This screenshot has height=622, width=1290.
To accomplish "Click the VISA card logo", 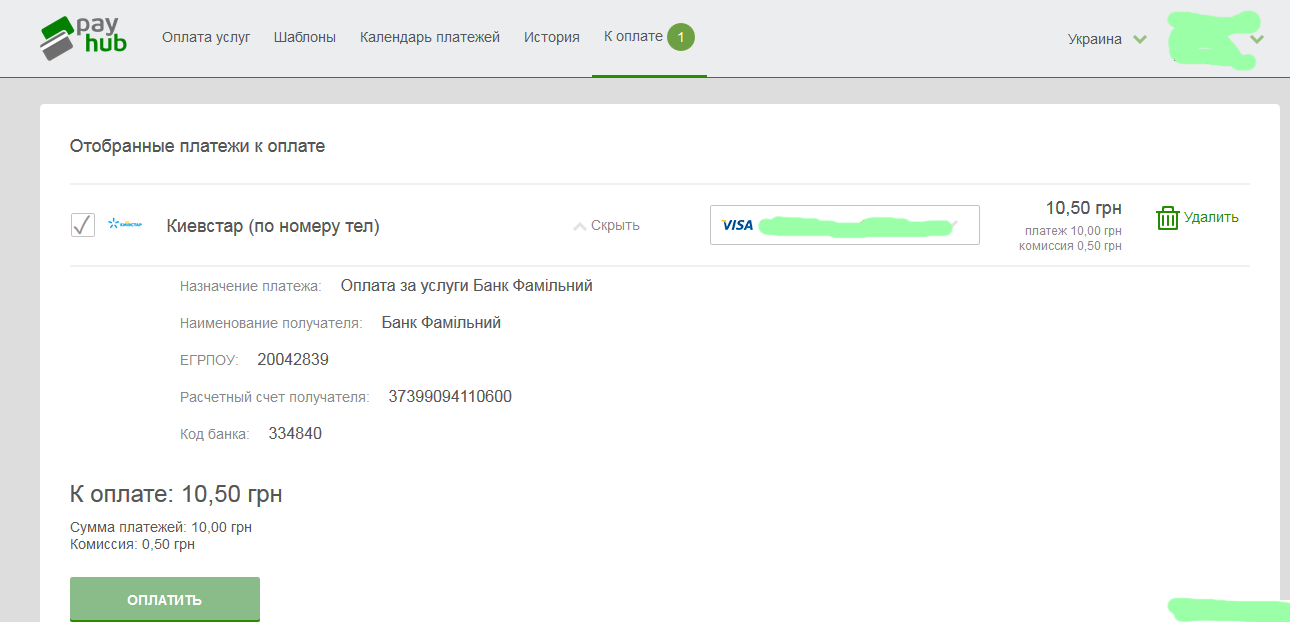I will [737, 225].
